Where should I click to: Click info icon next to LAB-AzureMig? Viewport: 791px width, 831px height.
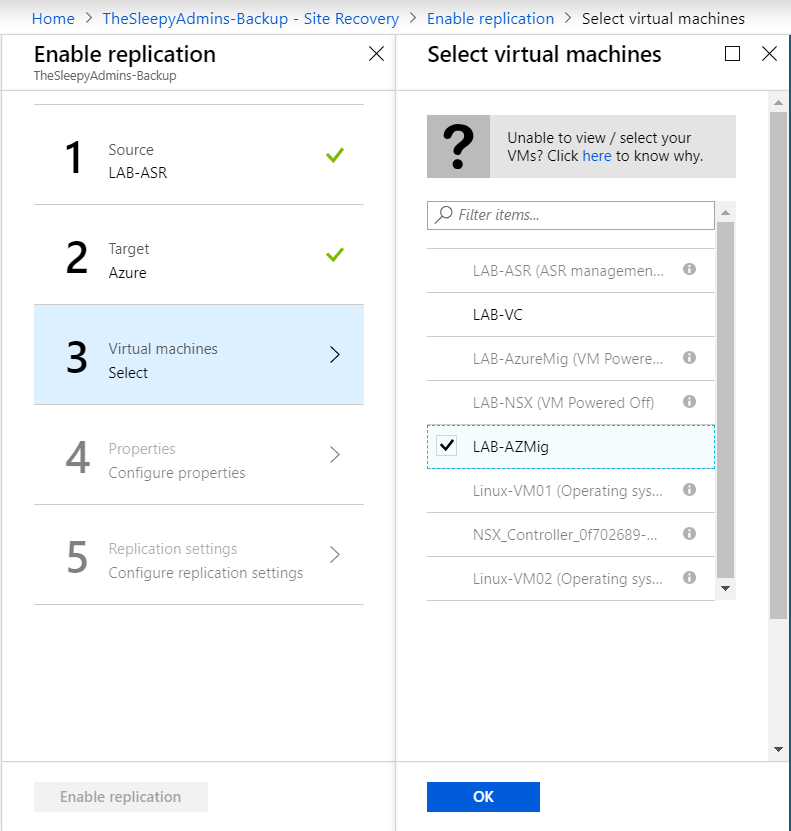click(689, 358)
